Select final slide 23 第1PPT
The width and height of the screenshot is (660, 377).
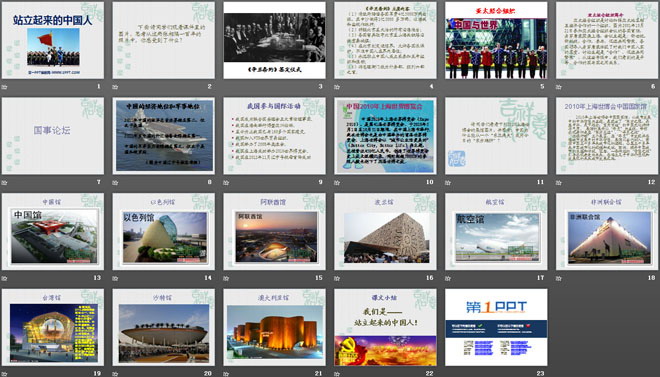coord(496,327)
